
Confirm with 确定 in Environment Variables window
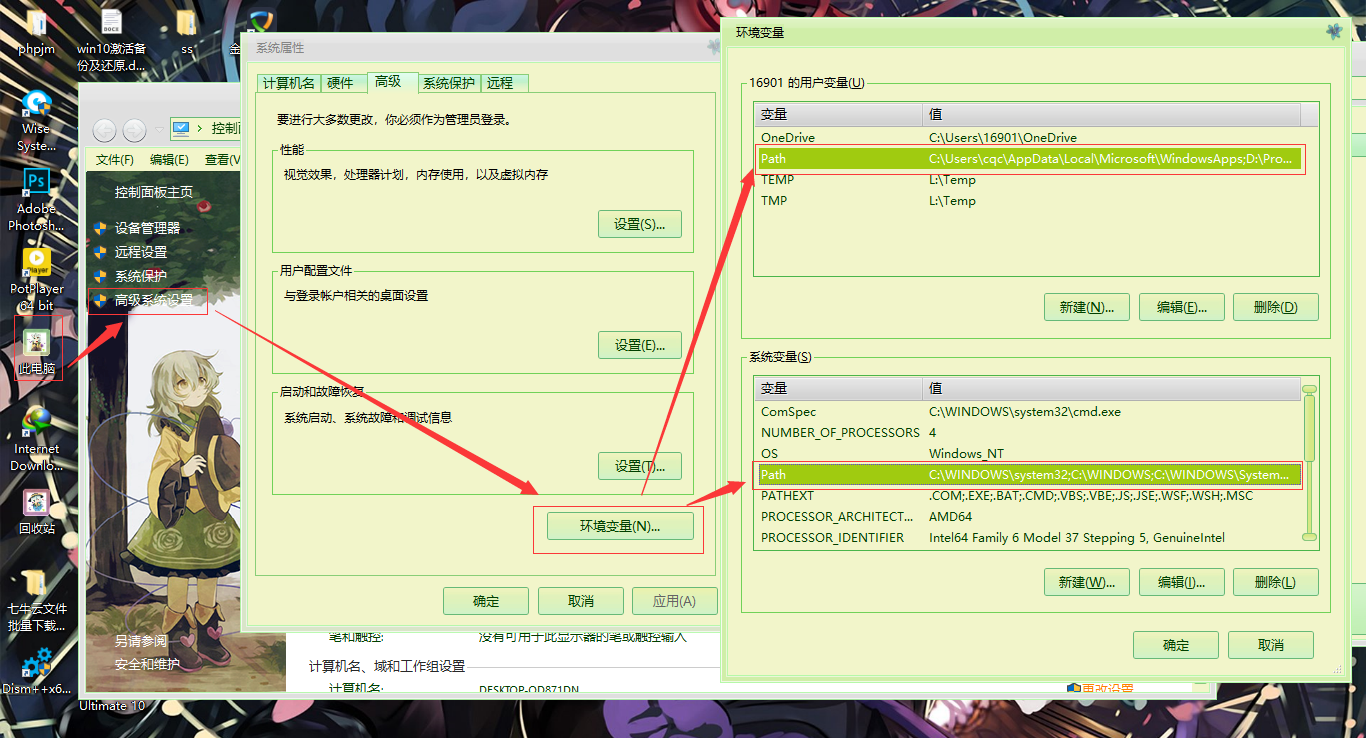coord(1176,645)
